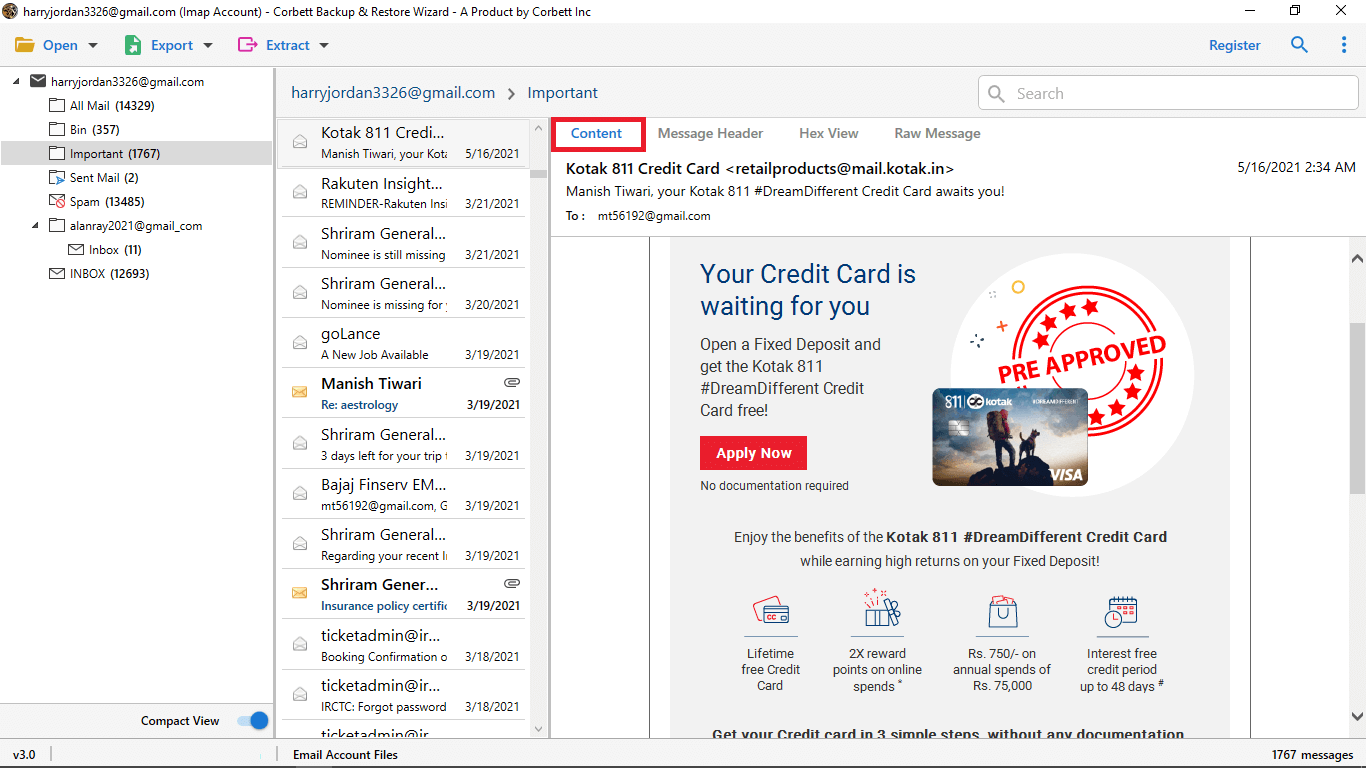Click the envelope icon for goLance email
The image size is (1366, 768).
tap(299, 343)
